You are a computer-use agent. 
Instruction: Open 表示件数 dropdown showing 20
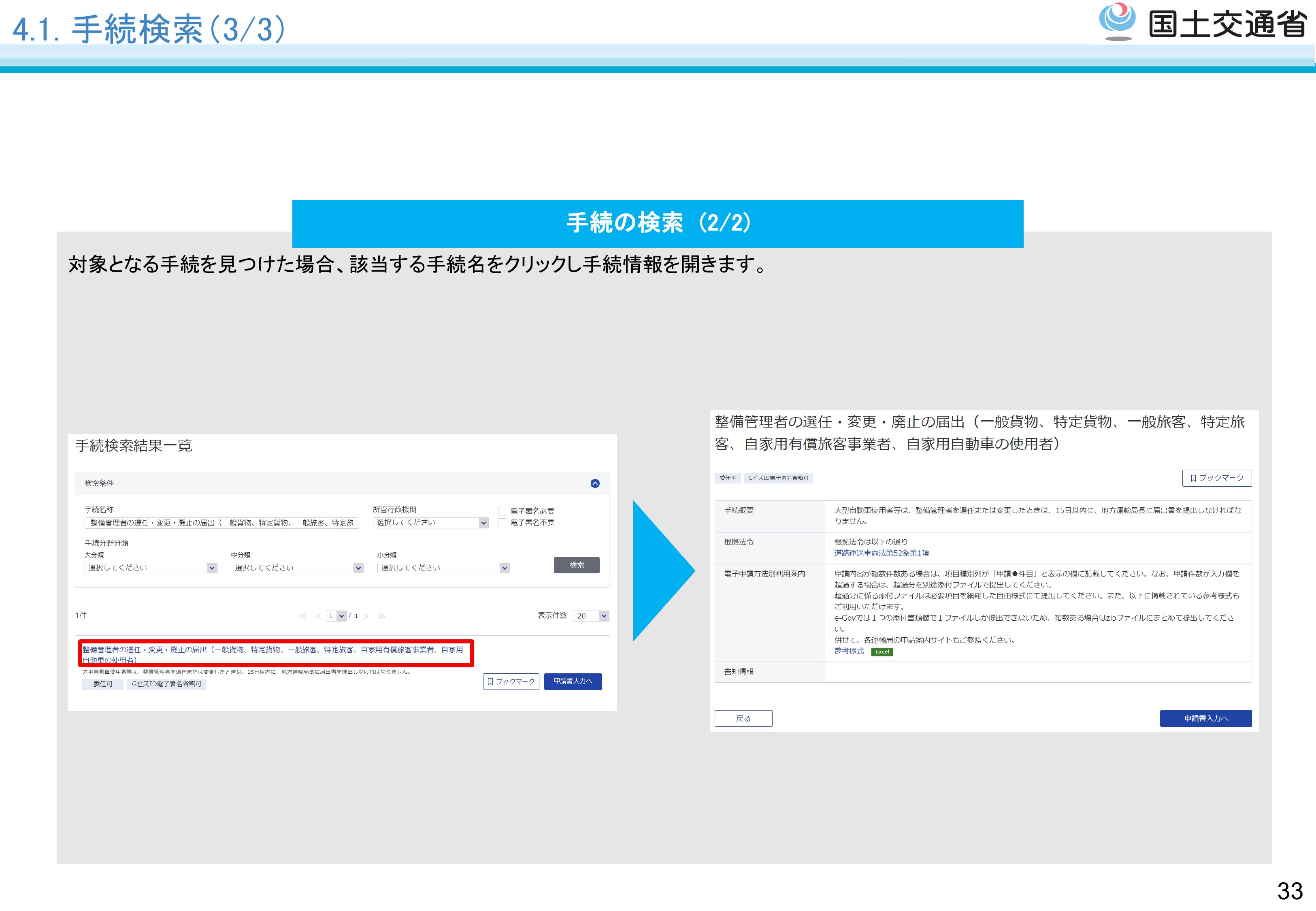point(591,616)
